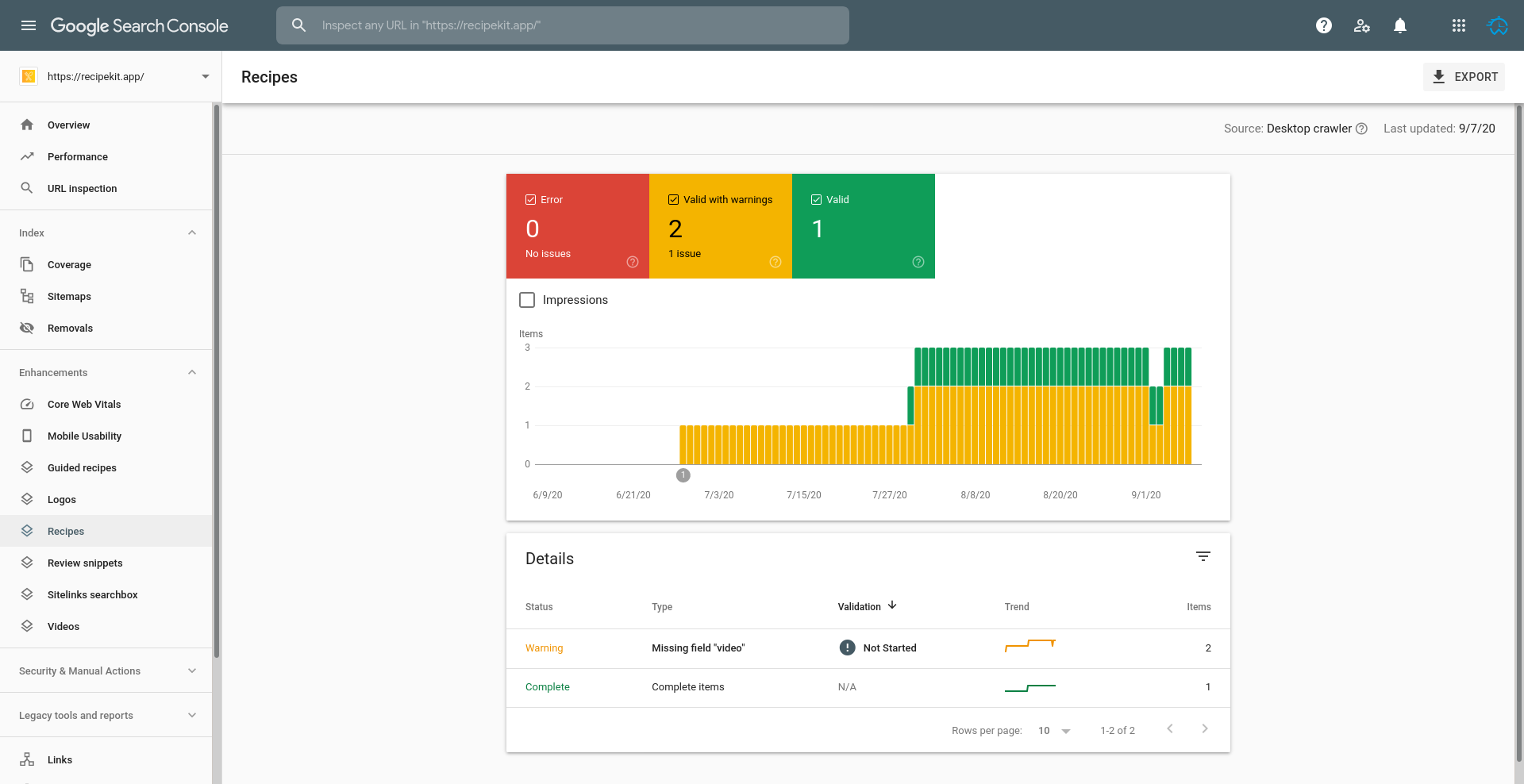Click the Sitemaps tree icon
Viewport: 1524px width, 784px height.
pos(27,296)
